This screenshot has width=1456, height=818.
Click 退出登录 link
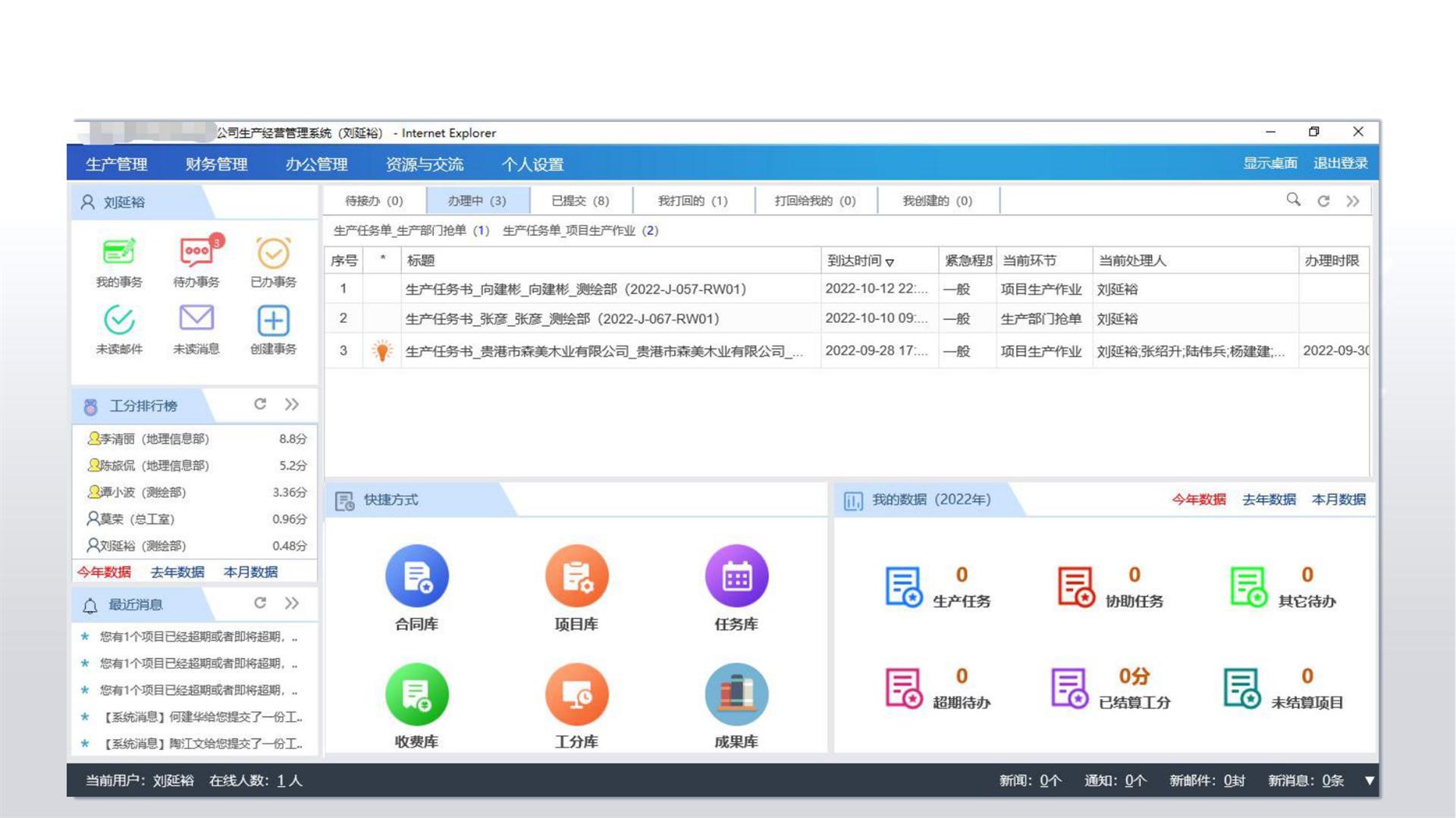[x=1340, y=163]
